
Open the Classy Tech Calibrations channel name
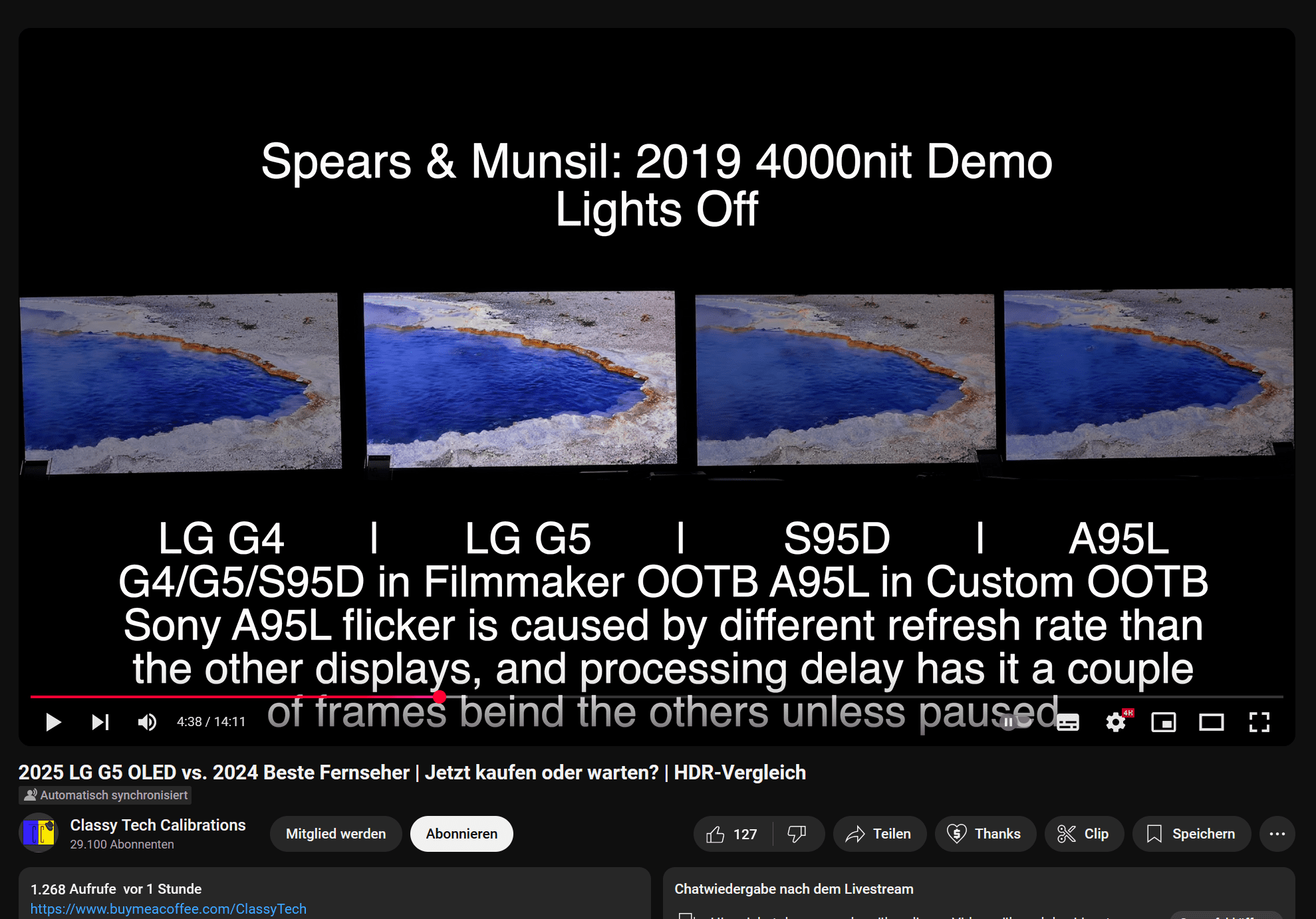pyautogui.click(x=158, y=825)
